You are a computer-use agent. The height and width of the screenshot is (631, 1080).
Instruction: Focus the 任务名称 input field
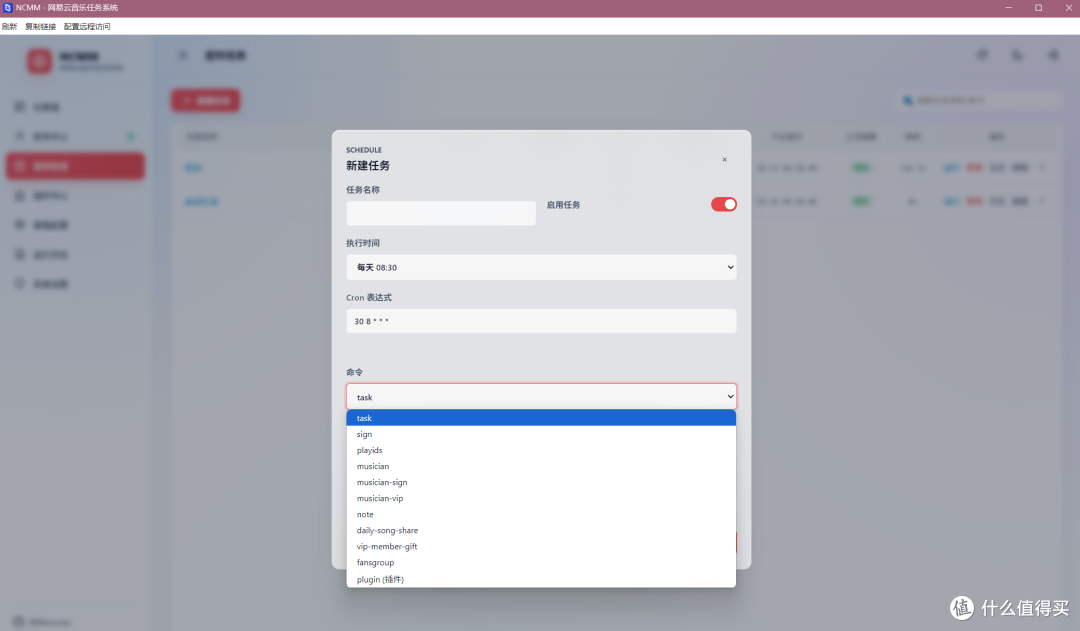click(441, 213)
